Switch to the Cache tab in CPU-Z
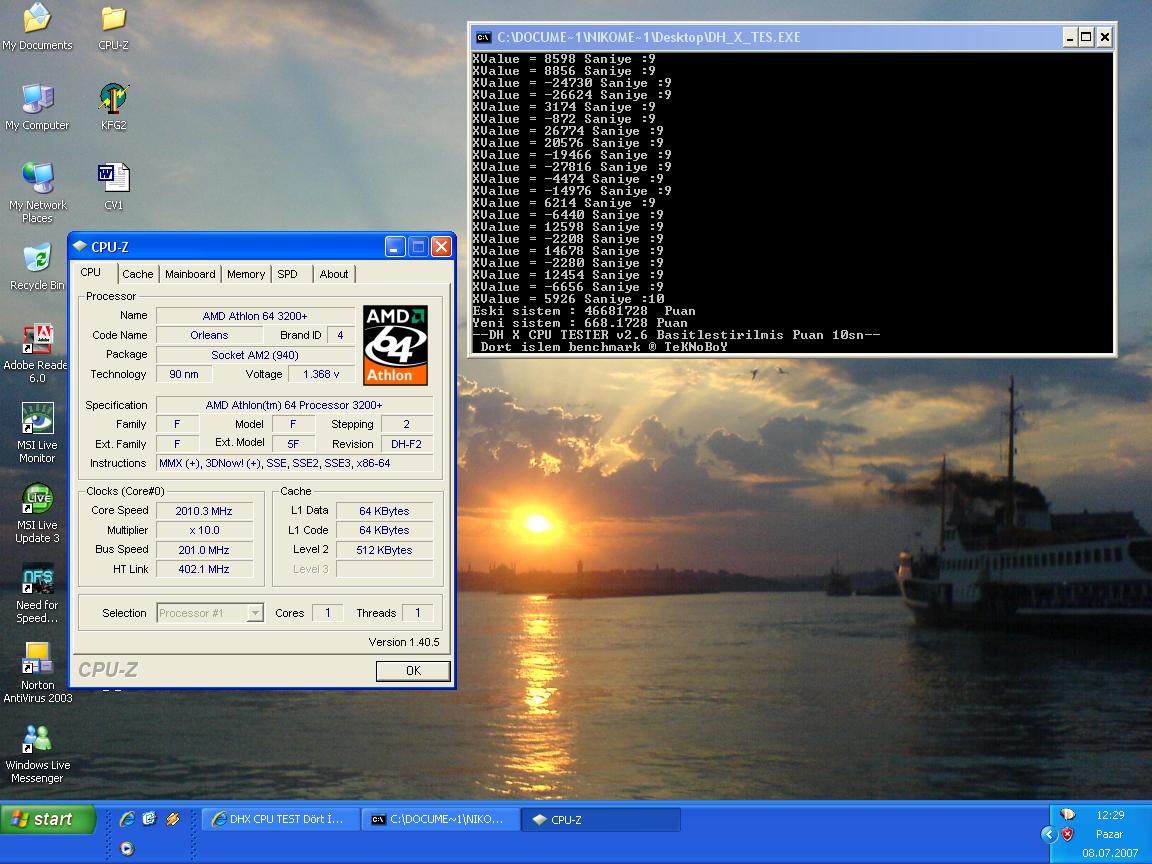This screenshot has width=1152, height=864. click(137, 274)
